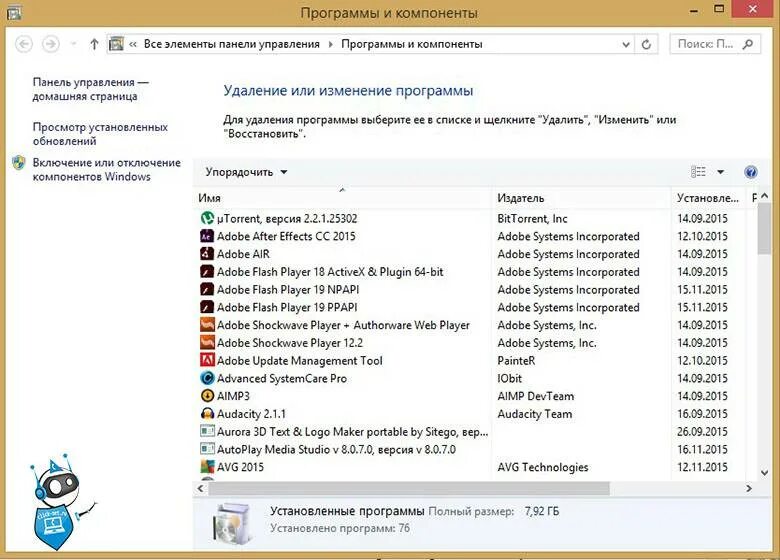The width and height of the screenshot is (780, 560).
Task: Select publisher AVG Technologies cell
Action: 543,467
